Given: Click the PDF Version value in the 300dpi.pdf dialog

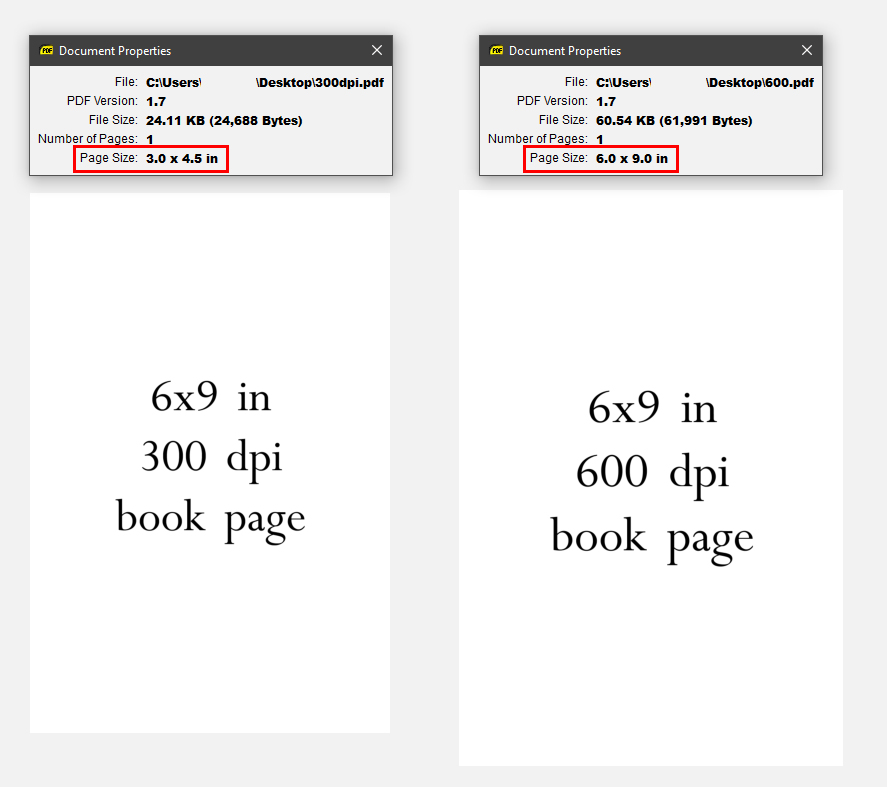Looking at the screenshot, I should tap(156, 102).
